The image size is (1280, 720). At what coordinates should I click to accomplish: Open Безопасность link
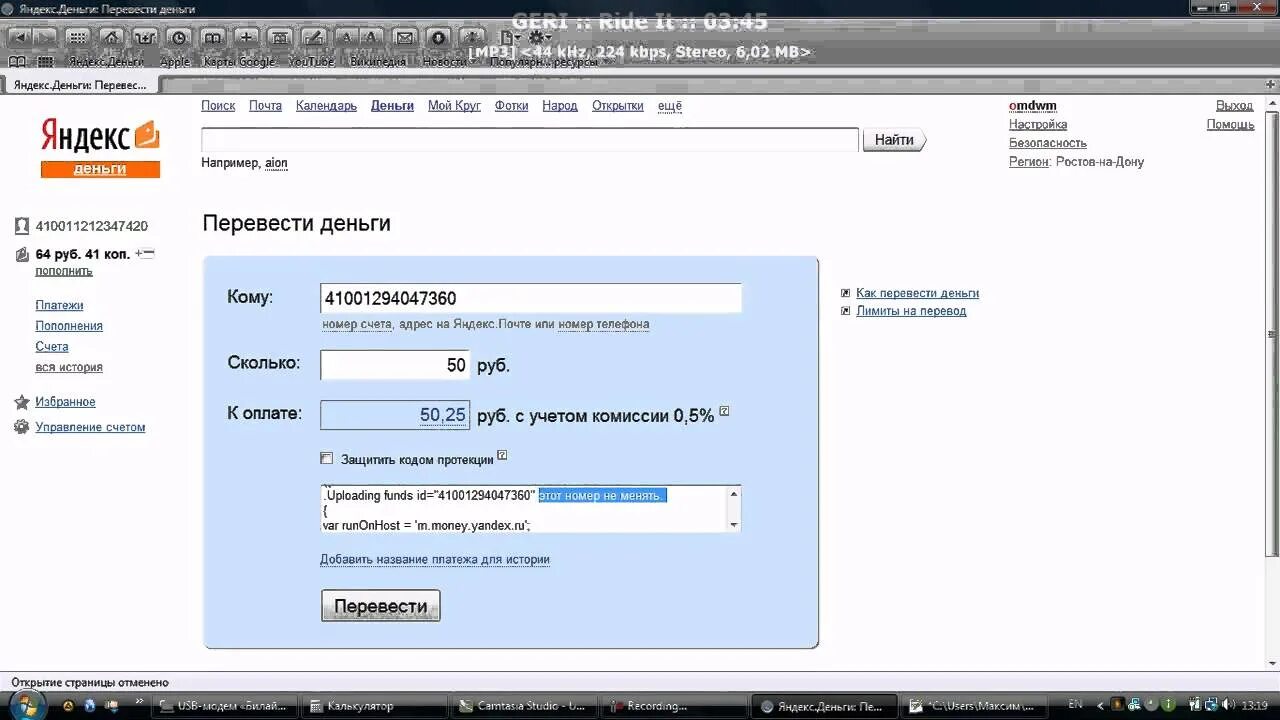click(1048, 143)
